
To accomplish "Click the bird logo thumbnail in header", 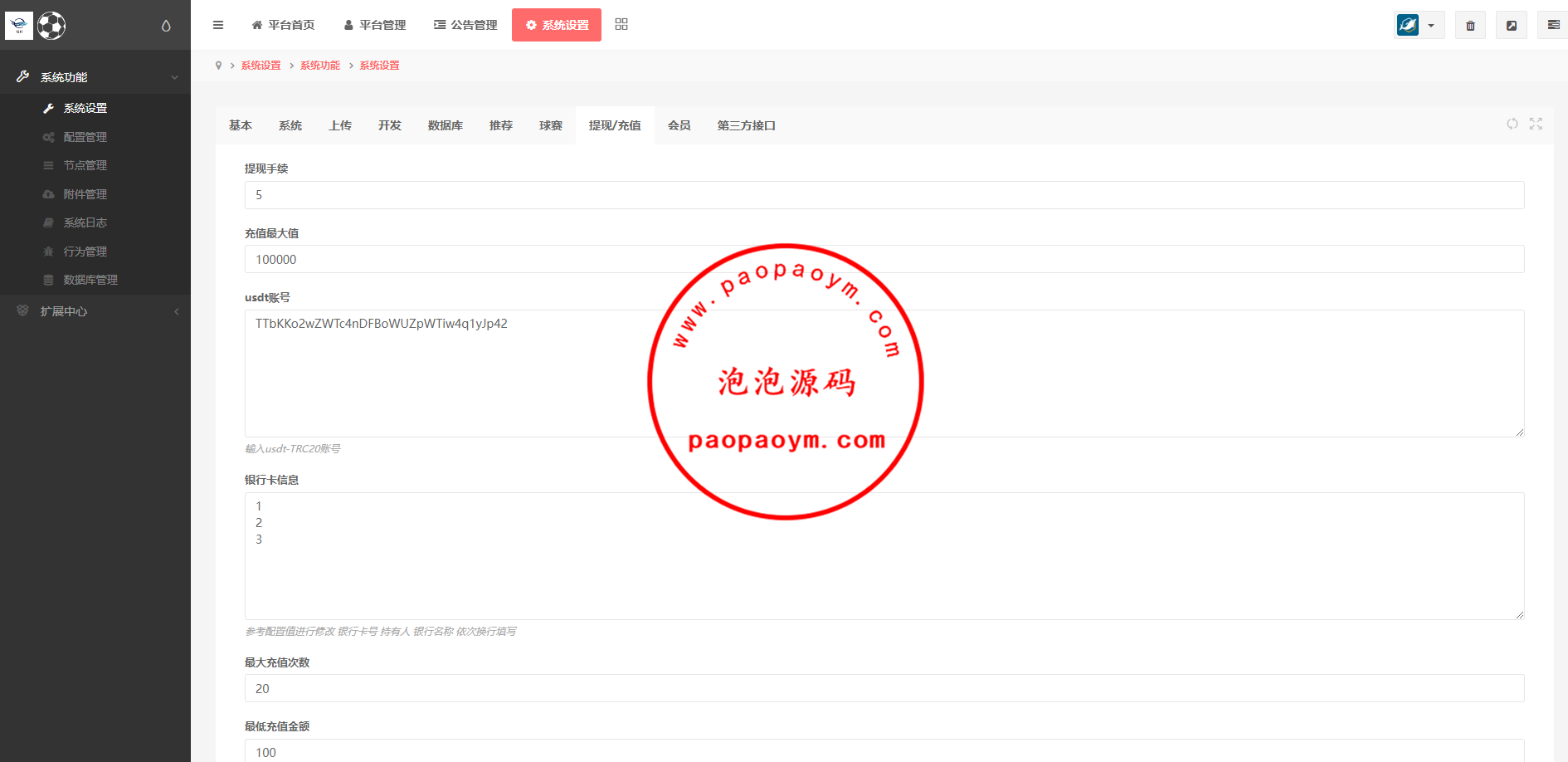I will point(19,26).
